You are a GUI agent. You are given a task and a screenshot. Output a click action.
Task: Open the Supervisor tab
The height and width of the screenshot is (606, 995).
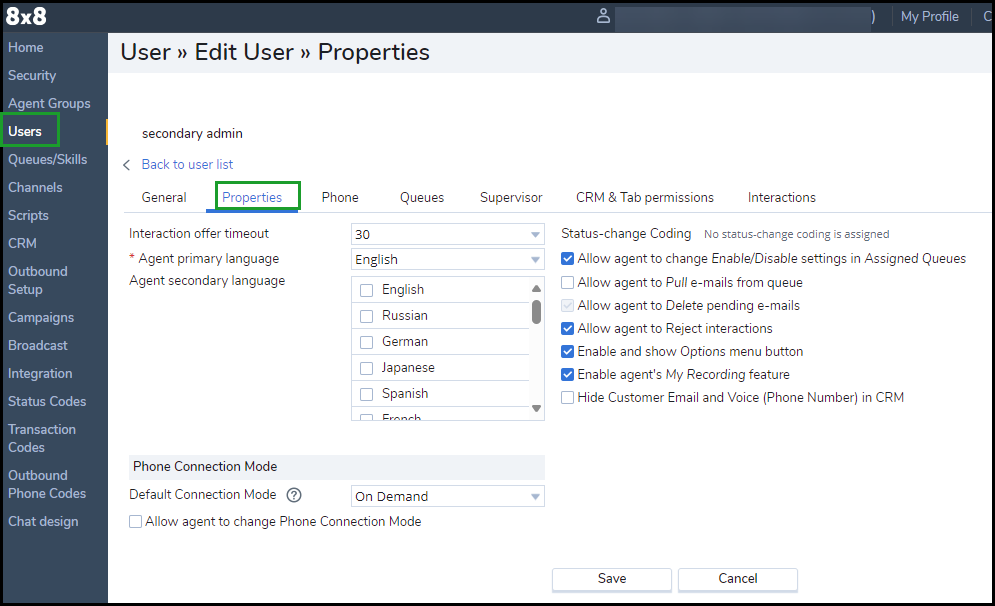(511, 197)
